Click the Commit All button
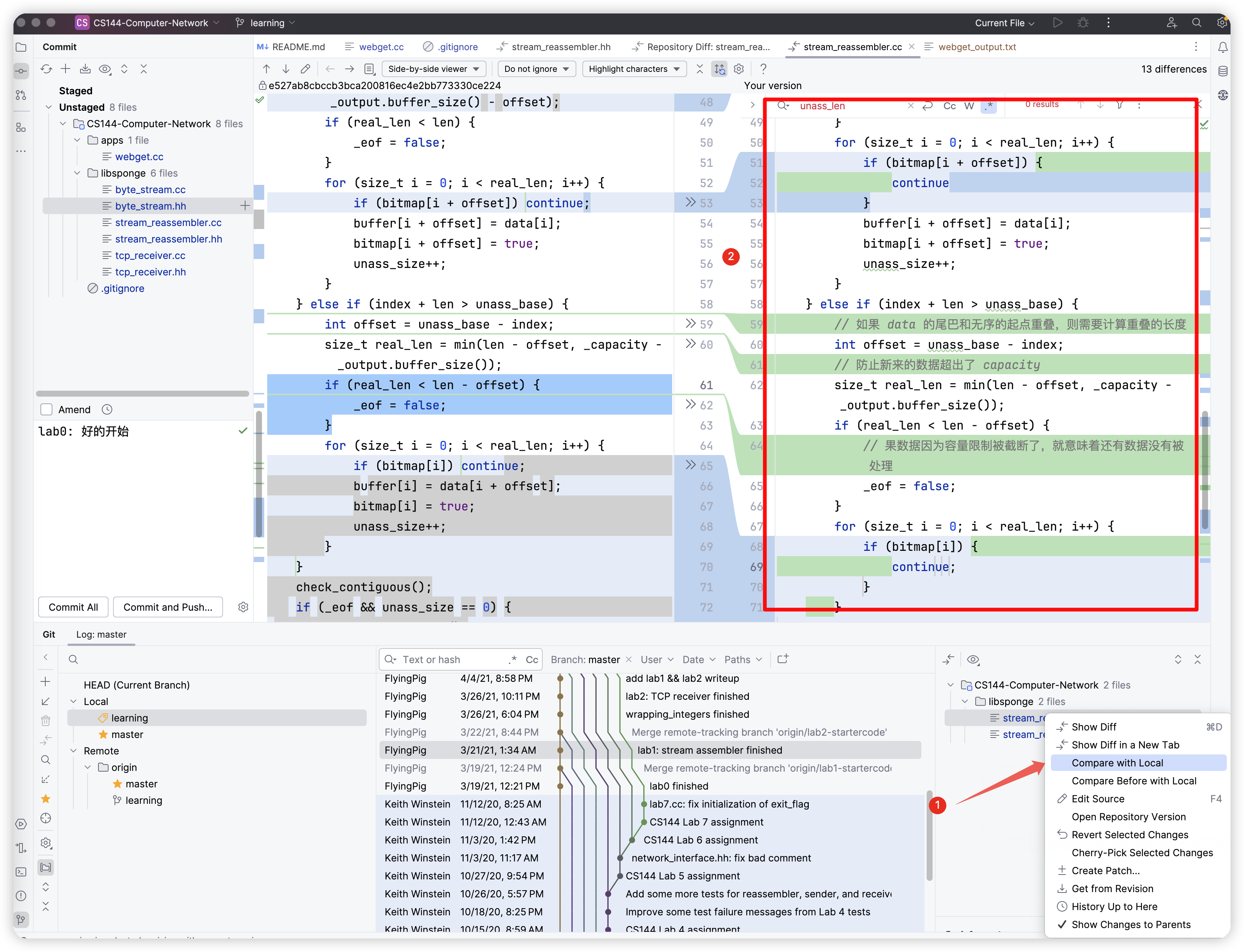Viewport: 1244px width, 952px height. pyautogui.click(x=73, y=607)
